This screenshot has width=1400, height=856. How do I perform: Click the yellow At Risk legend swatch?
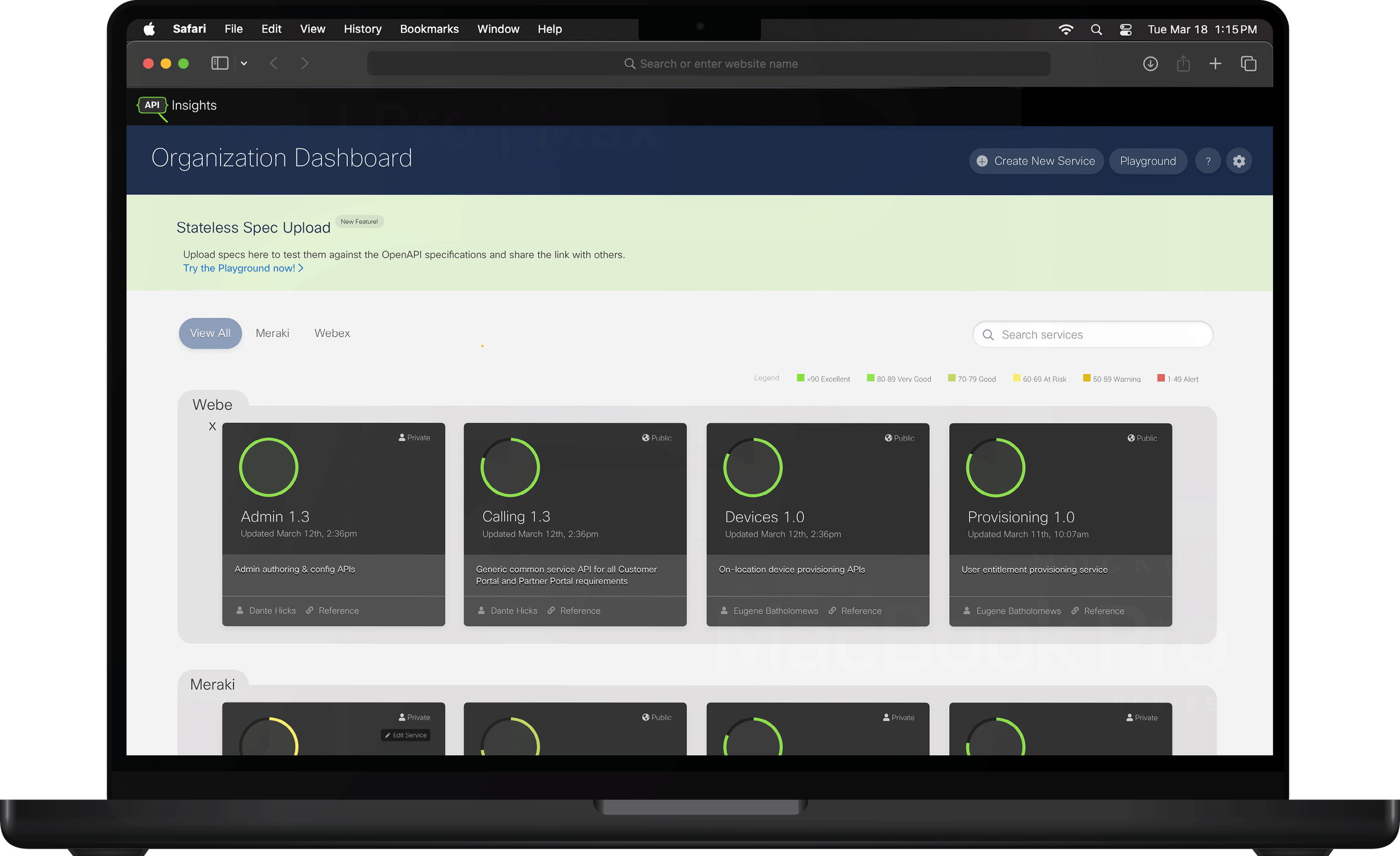(x=1016, y=378)
